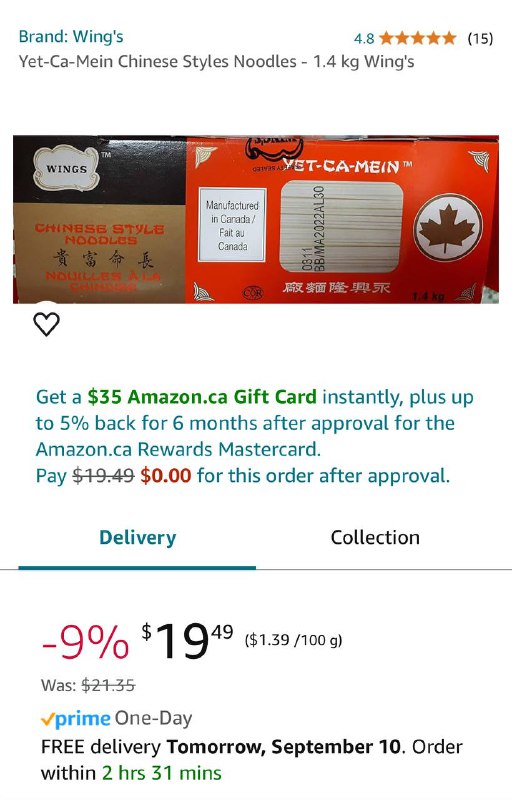Select the product title Yet-Ca-Mein Chinese Styles Noodles
Image resolution: width=512 pixels, height=800 pixels.
158,62
